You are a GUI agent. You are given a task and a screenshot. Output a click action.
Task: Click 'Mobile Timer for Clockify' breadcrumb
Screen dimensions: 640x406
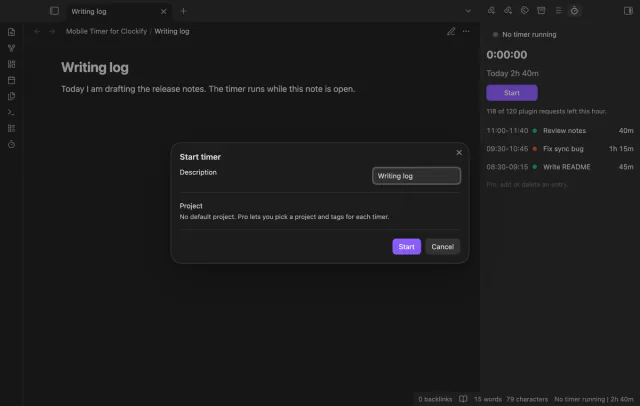[x=106, y=31]
